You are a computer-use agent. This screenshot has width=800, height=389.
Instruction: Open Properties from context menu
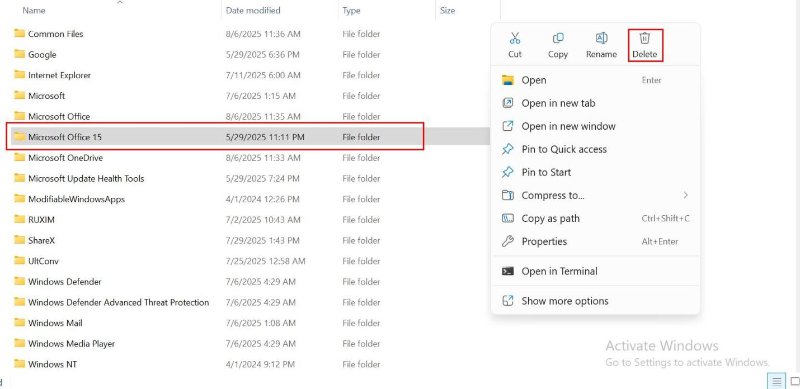[x=595, y=241]
